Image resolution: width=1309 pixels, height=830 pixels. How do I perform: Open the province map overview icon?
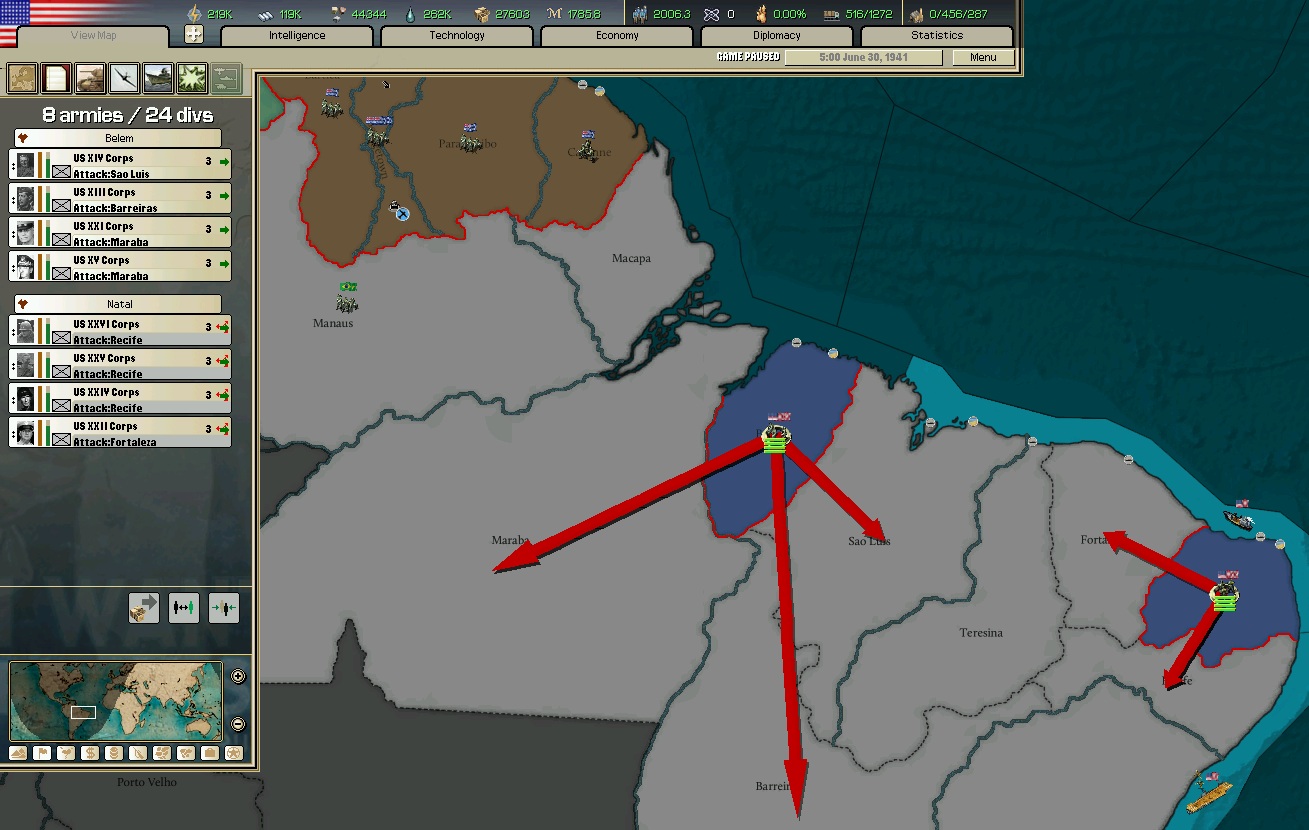22,78
